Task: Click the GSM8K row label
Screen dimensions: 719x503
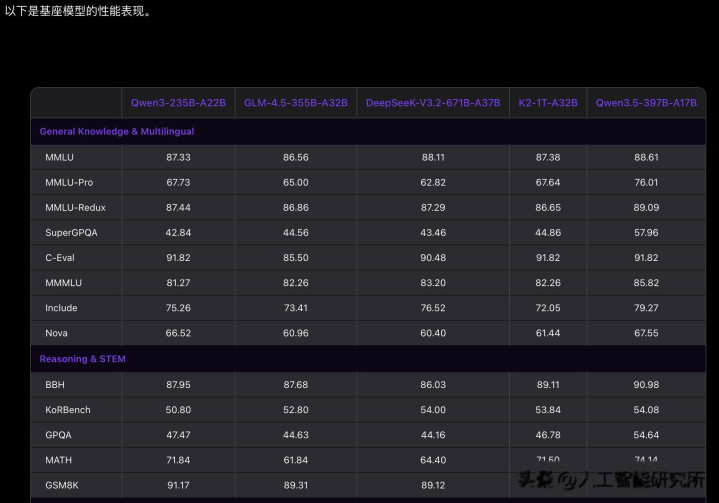Action: [61, 484]
